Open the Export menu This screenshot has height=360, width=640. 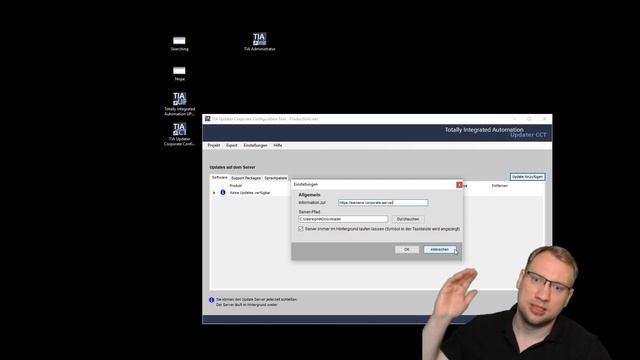point(231,145)
